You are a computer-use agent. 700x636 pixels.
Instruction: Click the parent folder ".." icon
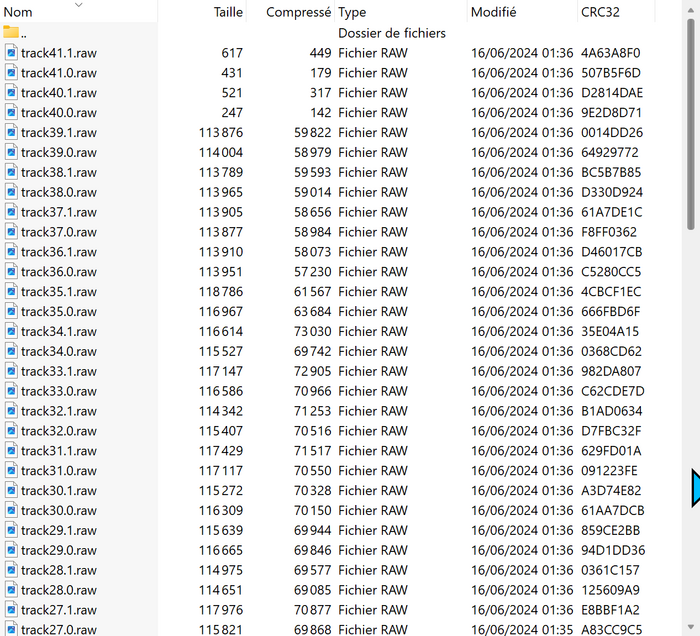coord(11,33)
